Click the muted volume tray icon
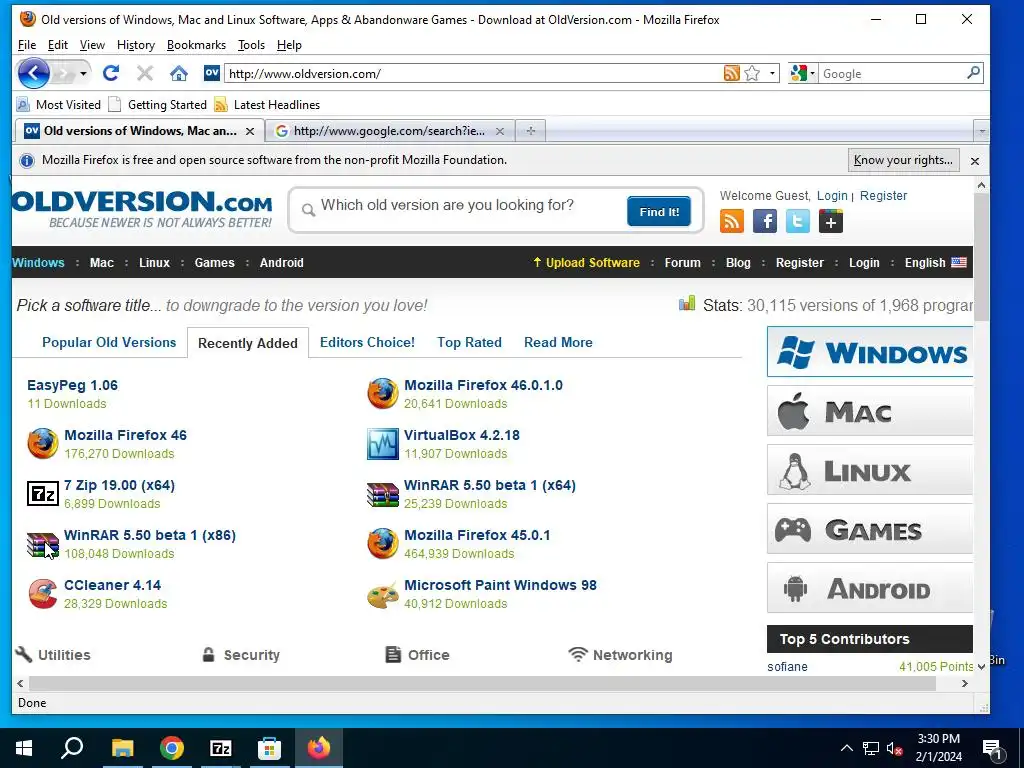 coord(895,748)
